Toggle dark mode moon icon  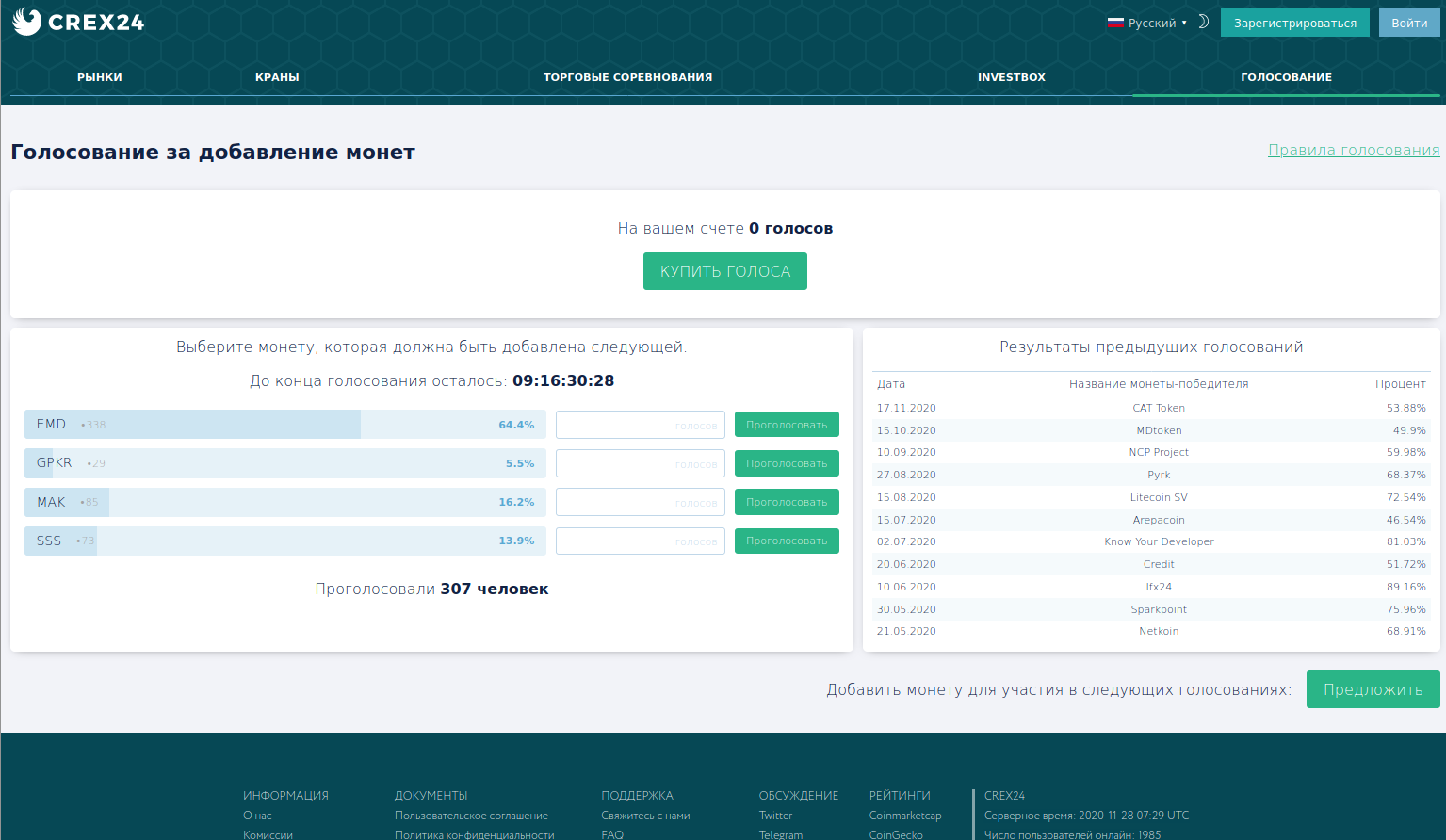(1203, 22)
